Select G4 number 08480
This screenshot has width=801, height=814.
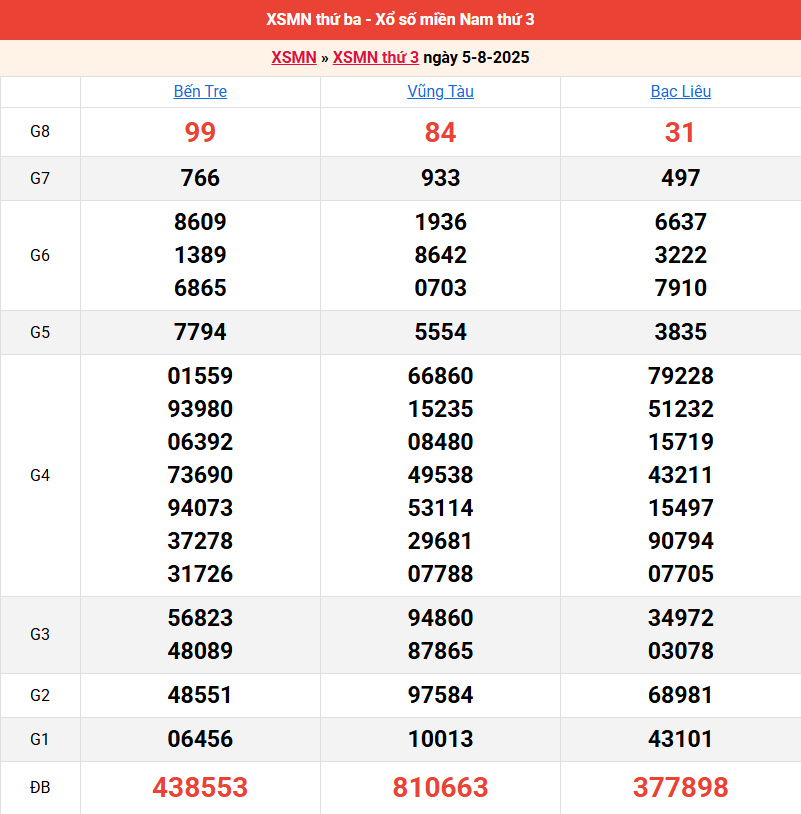coord(440,442)
